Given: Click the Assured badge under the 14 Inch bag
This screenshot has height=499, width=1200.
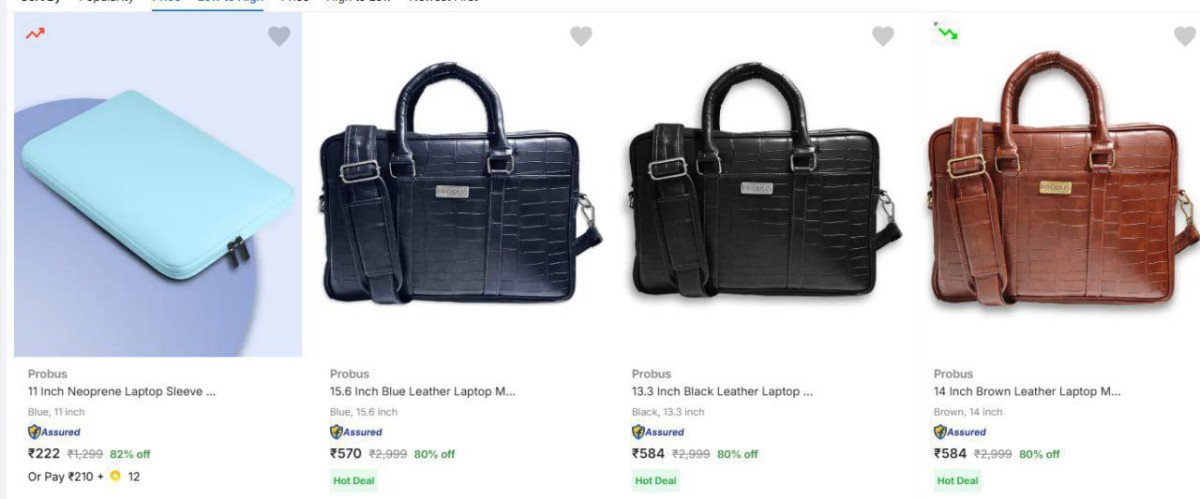Looking at the screenshot, I should pos(960,432).
